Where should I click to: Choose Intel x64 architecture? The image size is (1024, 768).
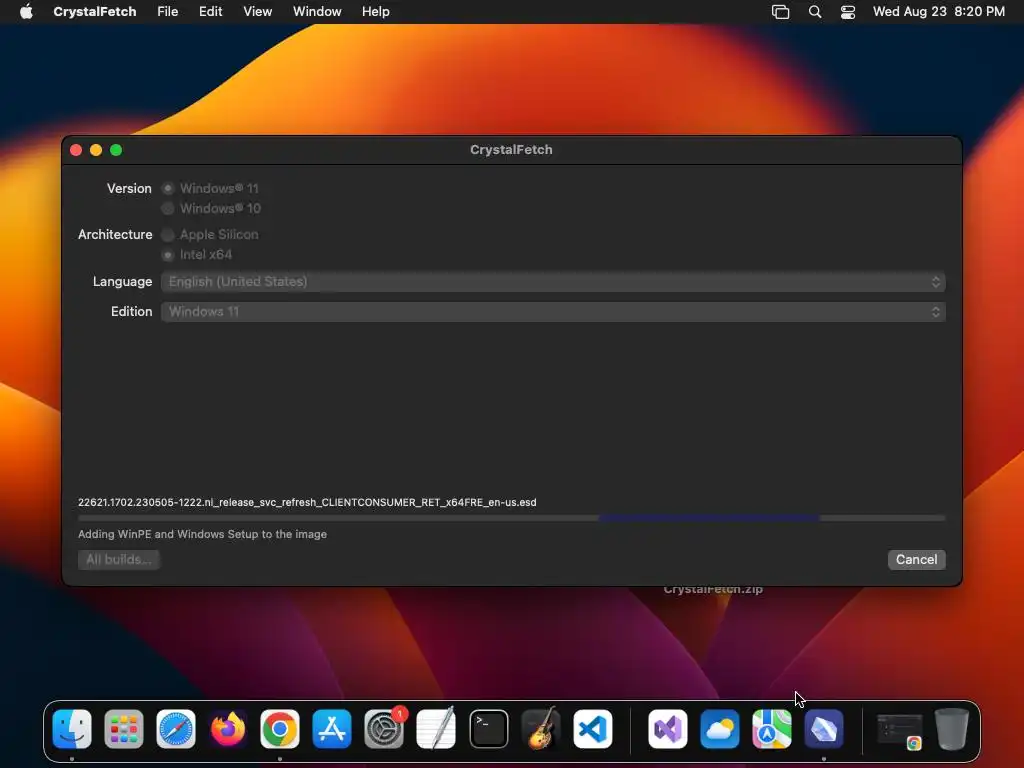coord(168,255)
